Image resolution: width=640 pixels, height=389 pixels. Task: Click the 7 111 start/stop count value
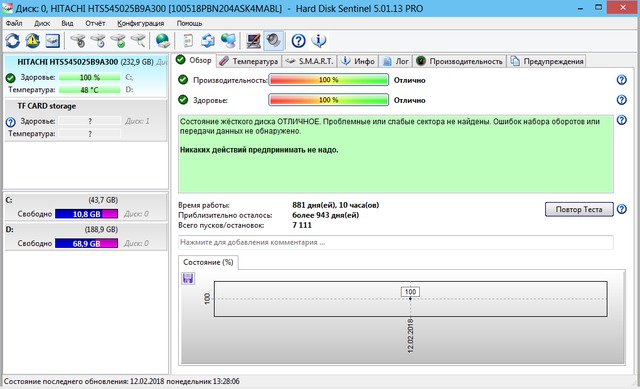(302, 225)
